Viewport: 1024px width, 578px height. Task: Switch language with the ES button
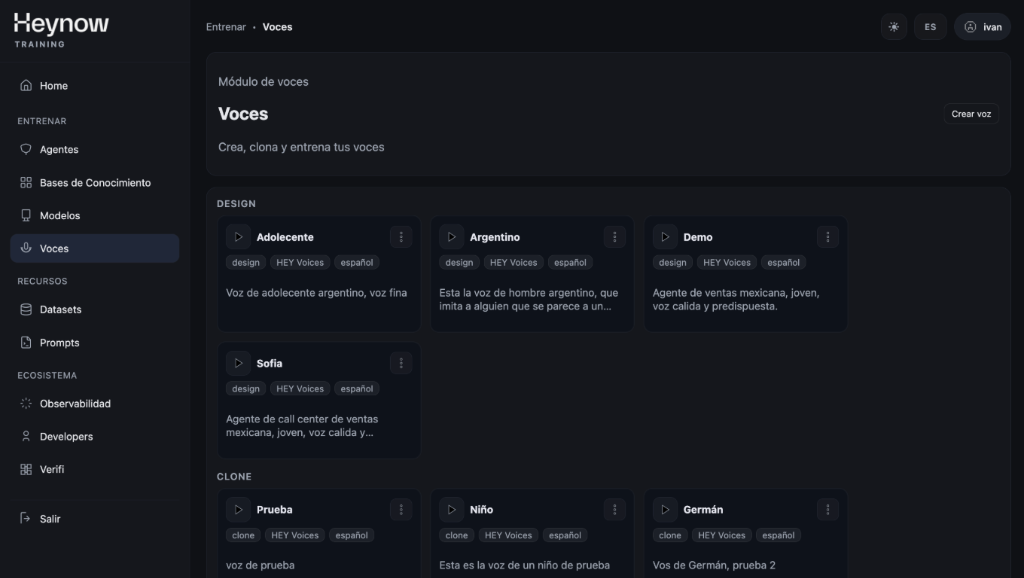coord(930,27)
